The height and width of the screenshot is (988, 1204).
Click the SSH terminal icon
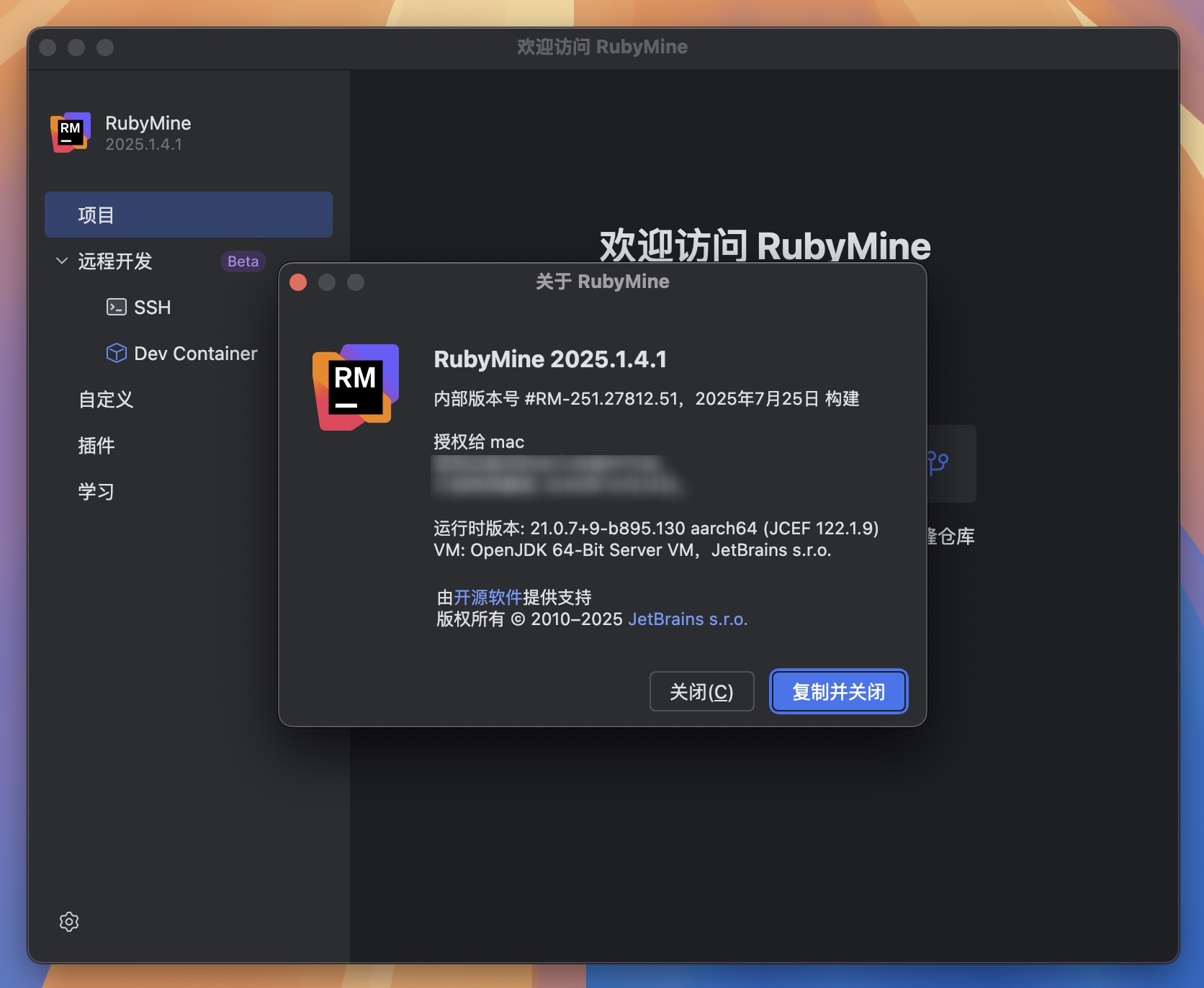[116, 307]
